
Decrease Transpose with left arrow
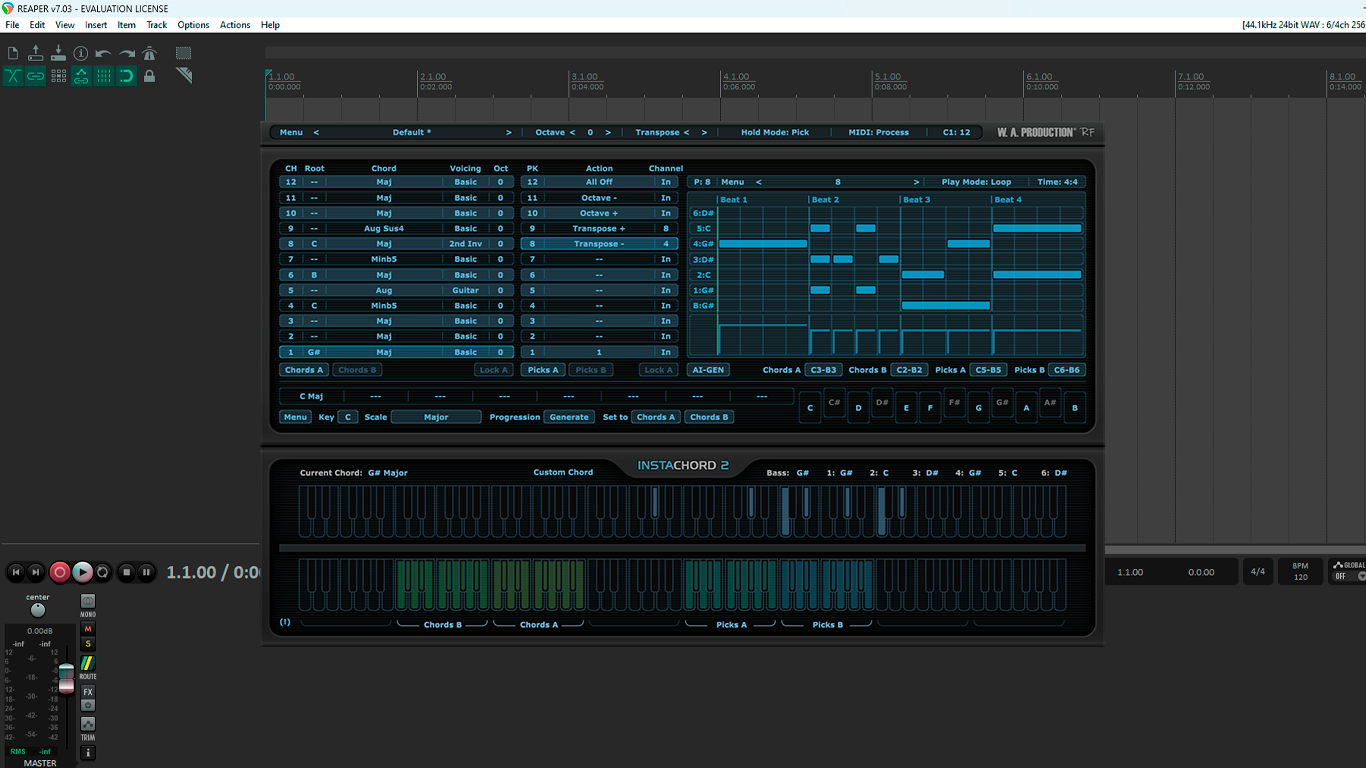tap(688, 132)
